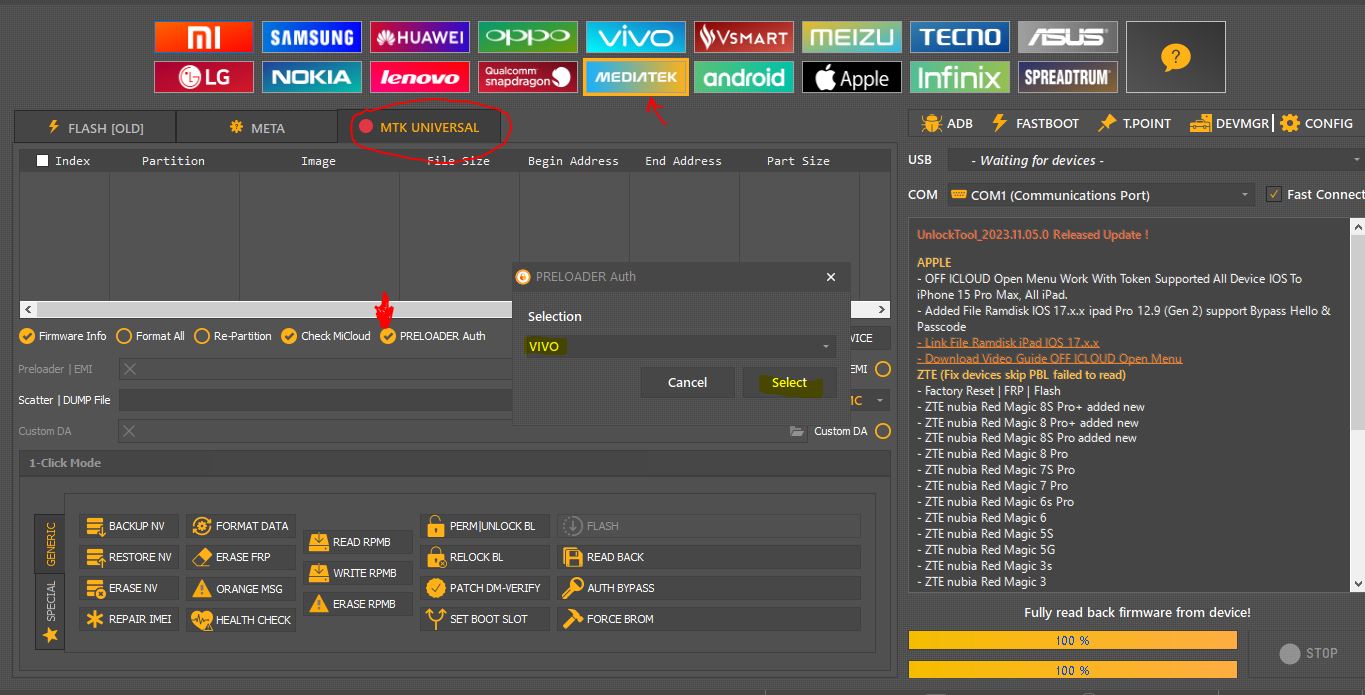1365x695 pixels.
Task: Choose the Apple brand tile
Action: (852, 77)
